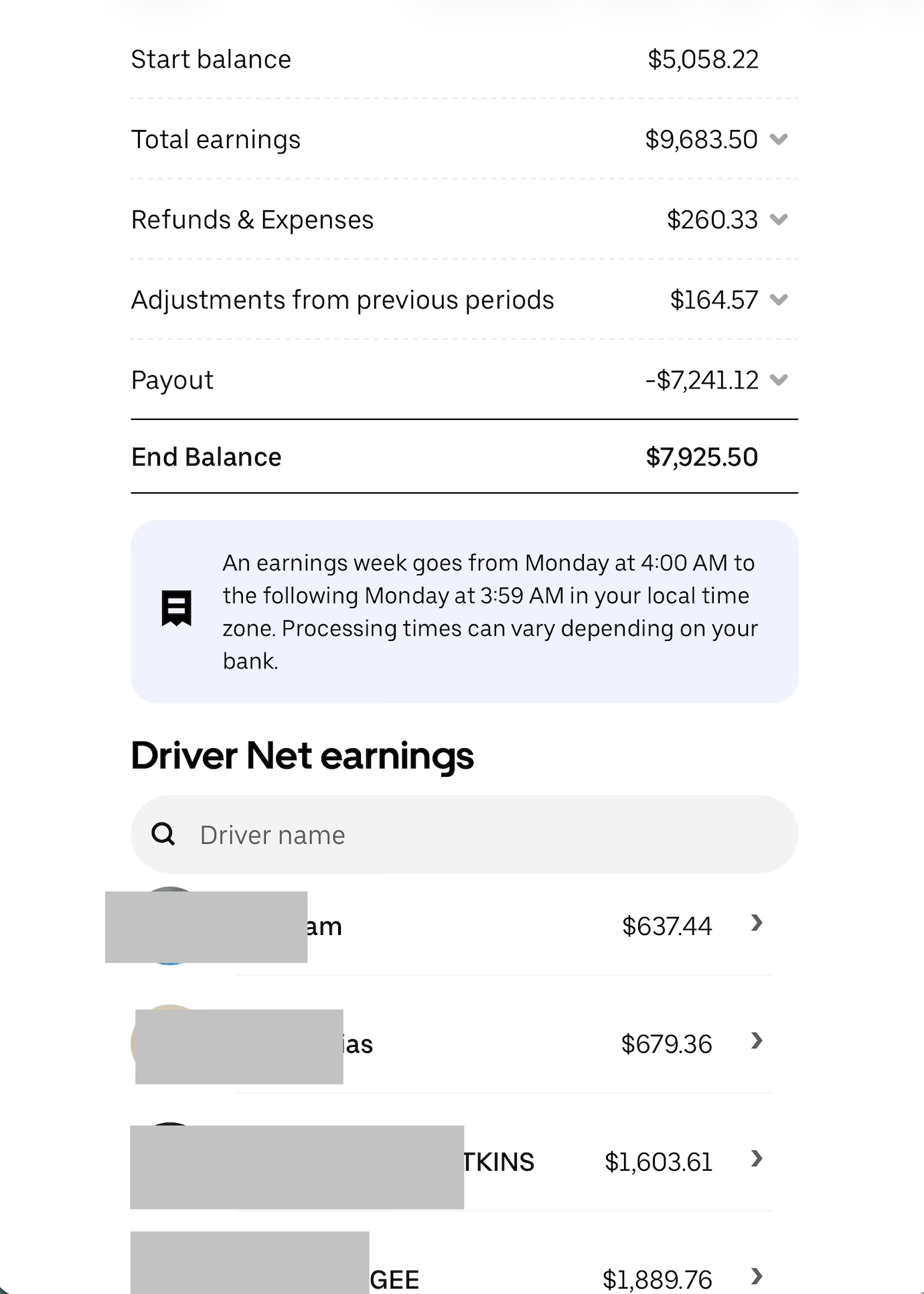Viewport: 924px width, 1294px height.
Task: Expand the Payout details chevron
Action: click(x=778, y=380)
